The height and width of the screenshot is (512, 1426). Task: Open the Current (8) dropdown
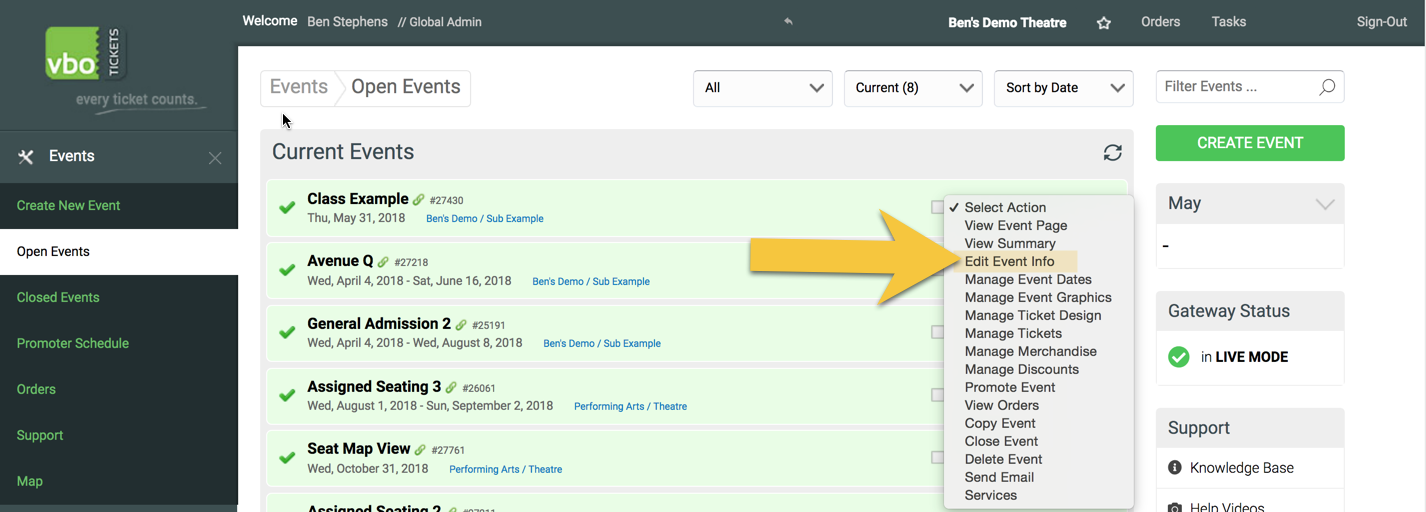click(x=913, y=88)
